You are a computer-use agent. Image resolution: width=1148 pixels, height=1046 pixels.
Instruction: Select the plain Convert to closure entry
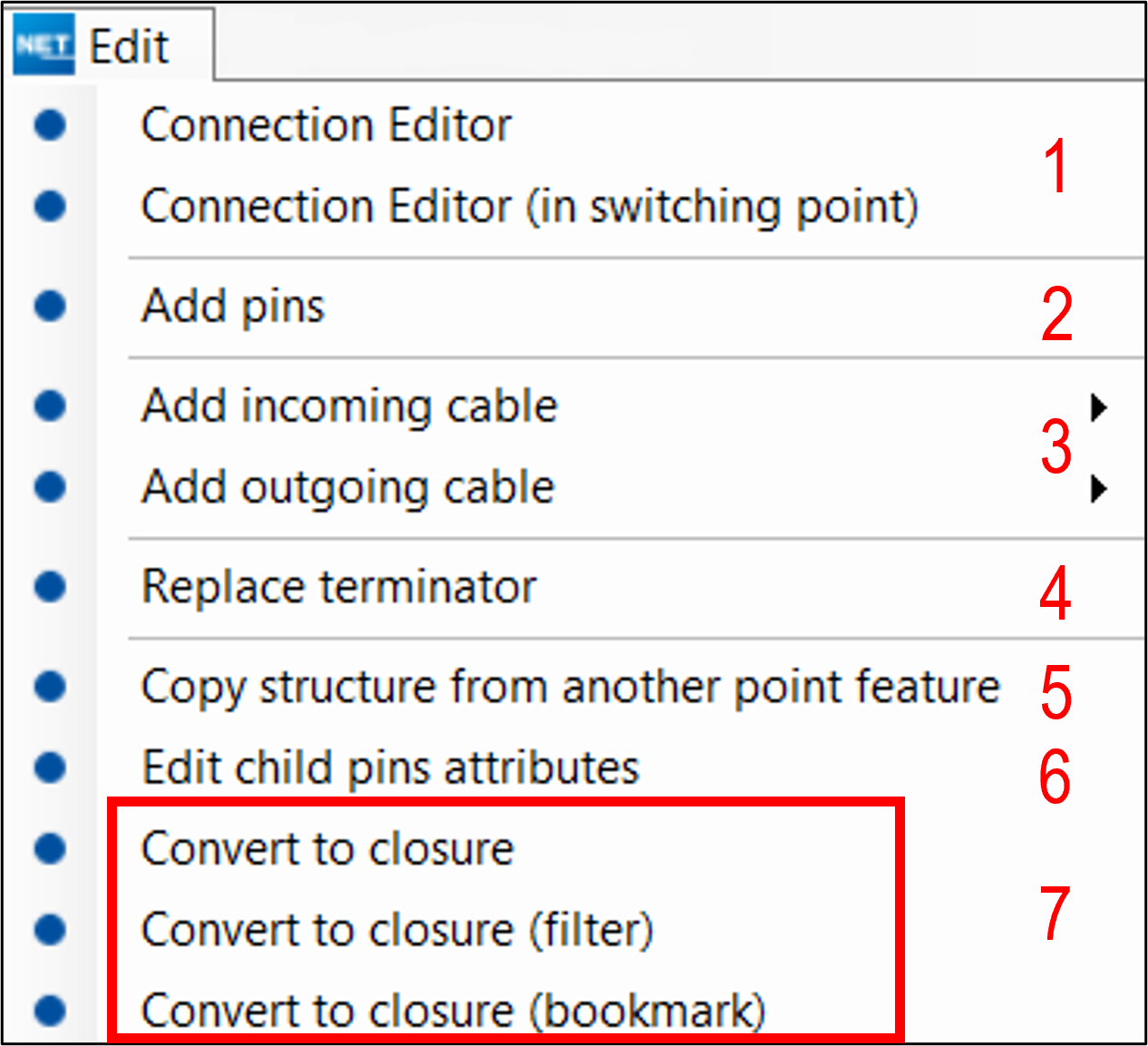[x=327, y=849]
